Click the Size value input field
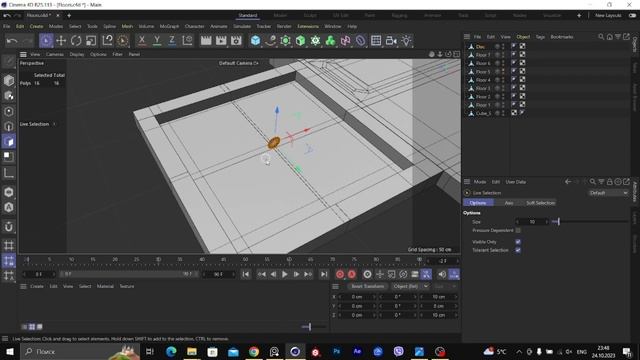This screenshot has height=360, width=640. pos(532,222)
